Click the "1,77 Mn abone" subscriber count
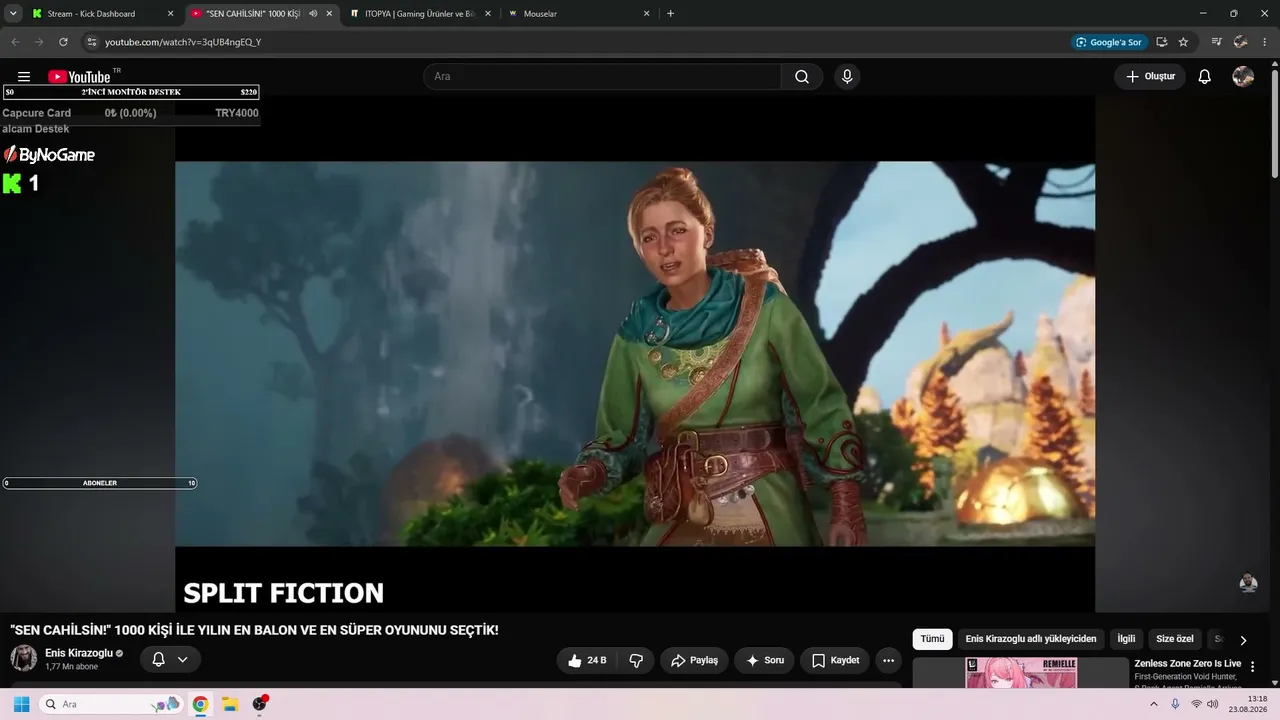Viewport: 1280px width, 720px height. tap(71, 666)
